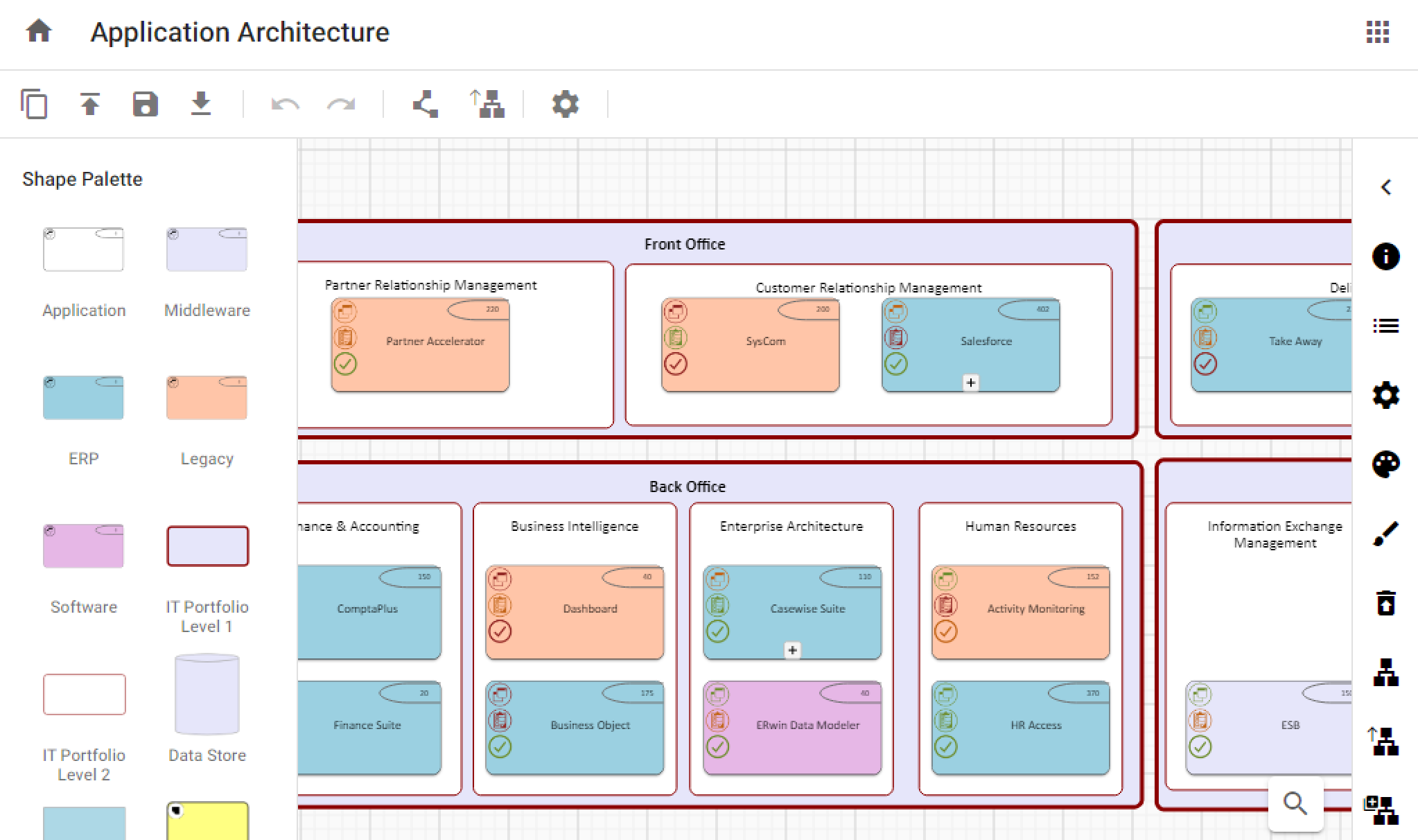
Task: Click the paintbrush icon in right sidebar
Action: point(1385,534)
